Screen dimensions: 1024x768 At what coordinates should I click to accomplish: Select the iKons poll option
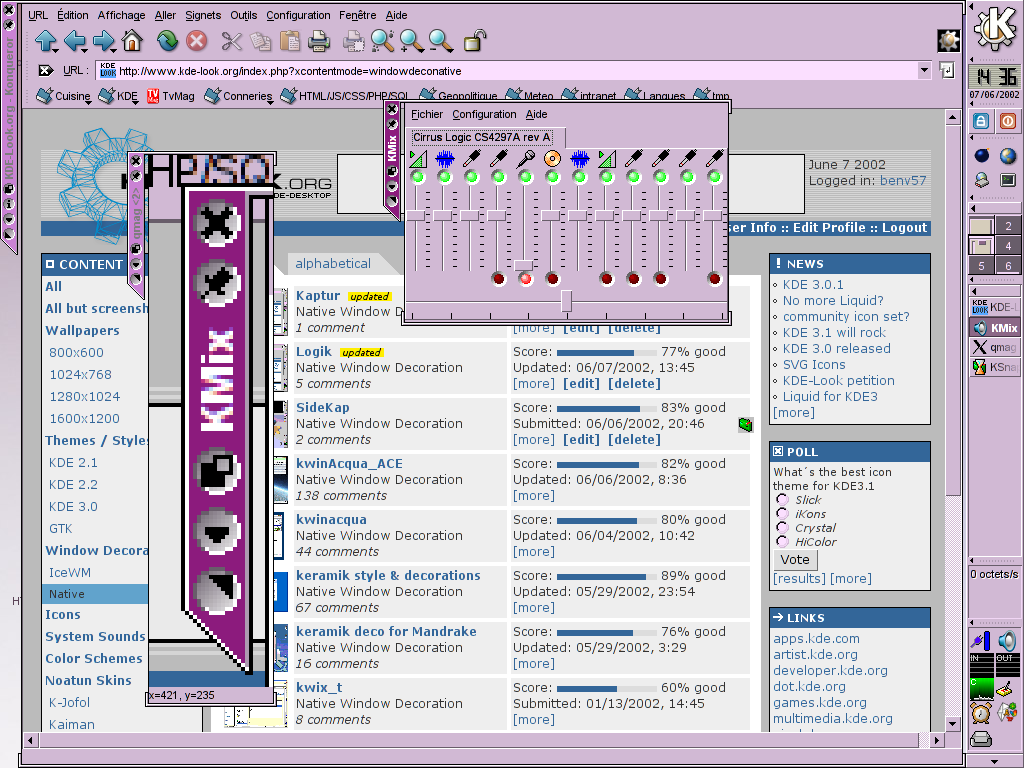782,513
